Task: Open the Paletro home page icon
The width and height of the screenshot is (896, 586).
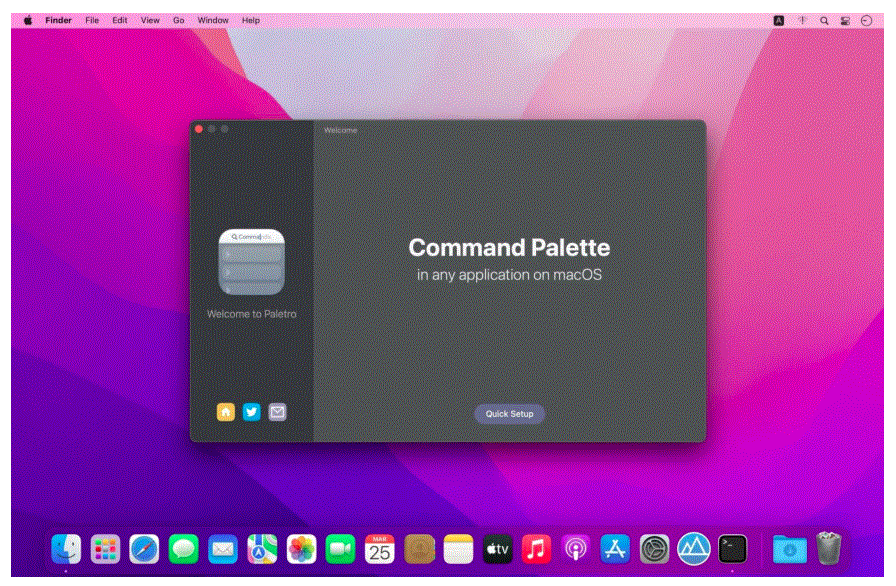Action: click(226, 412)
